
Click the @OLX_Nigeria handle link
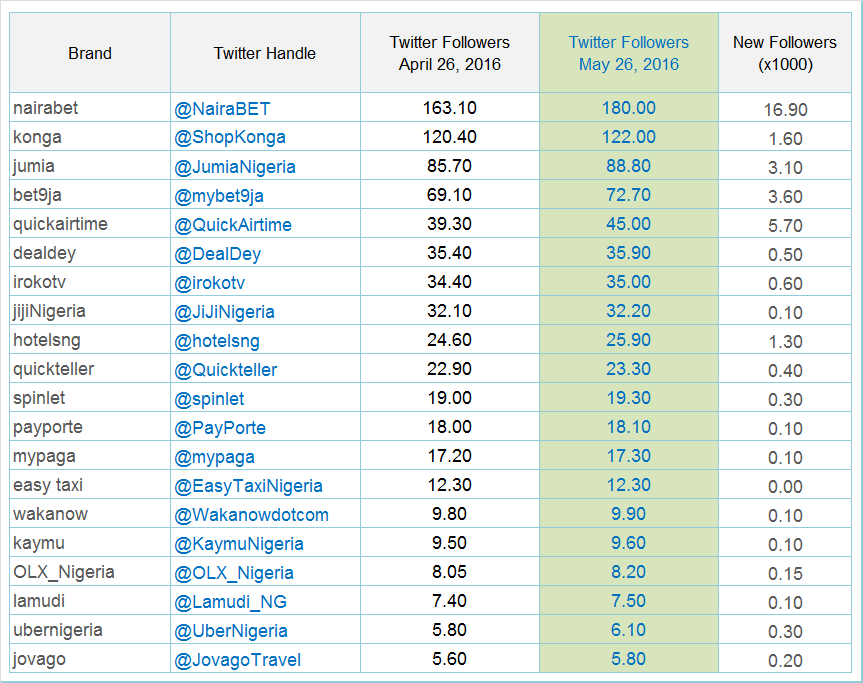[234, 573]
